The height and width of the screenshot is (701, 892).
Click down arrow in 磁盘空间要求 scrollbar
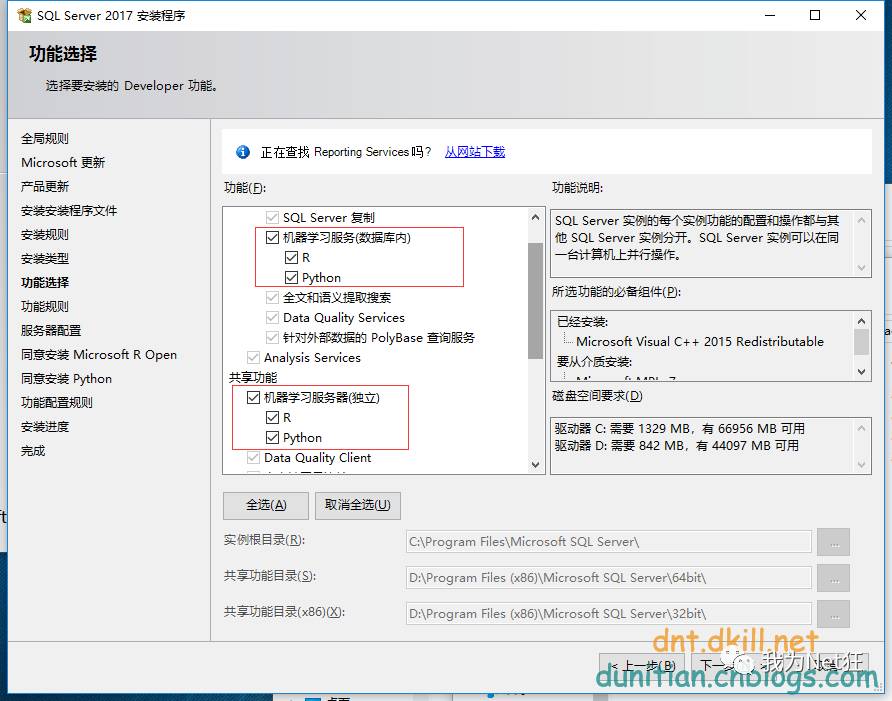click(862, 465)
